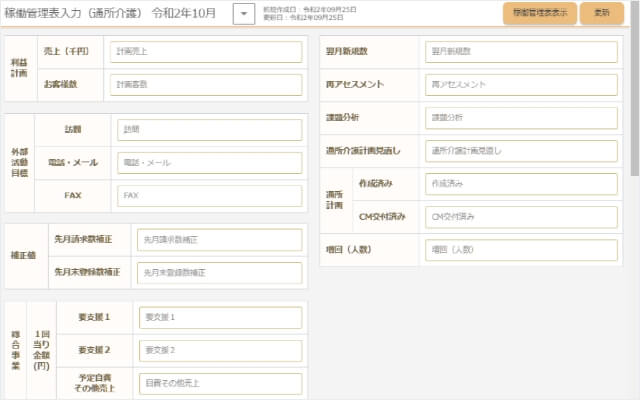
Task: Select the FAX input field
Action: [x=210, y=196]
